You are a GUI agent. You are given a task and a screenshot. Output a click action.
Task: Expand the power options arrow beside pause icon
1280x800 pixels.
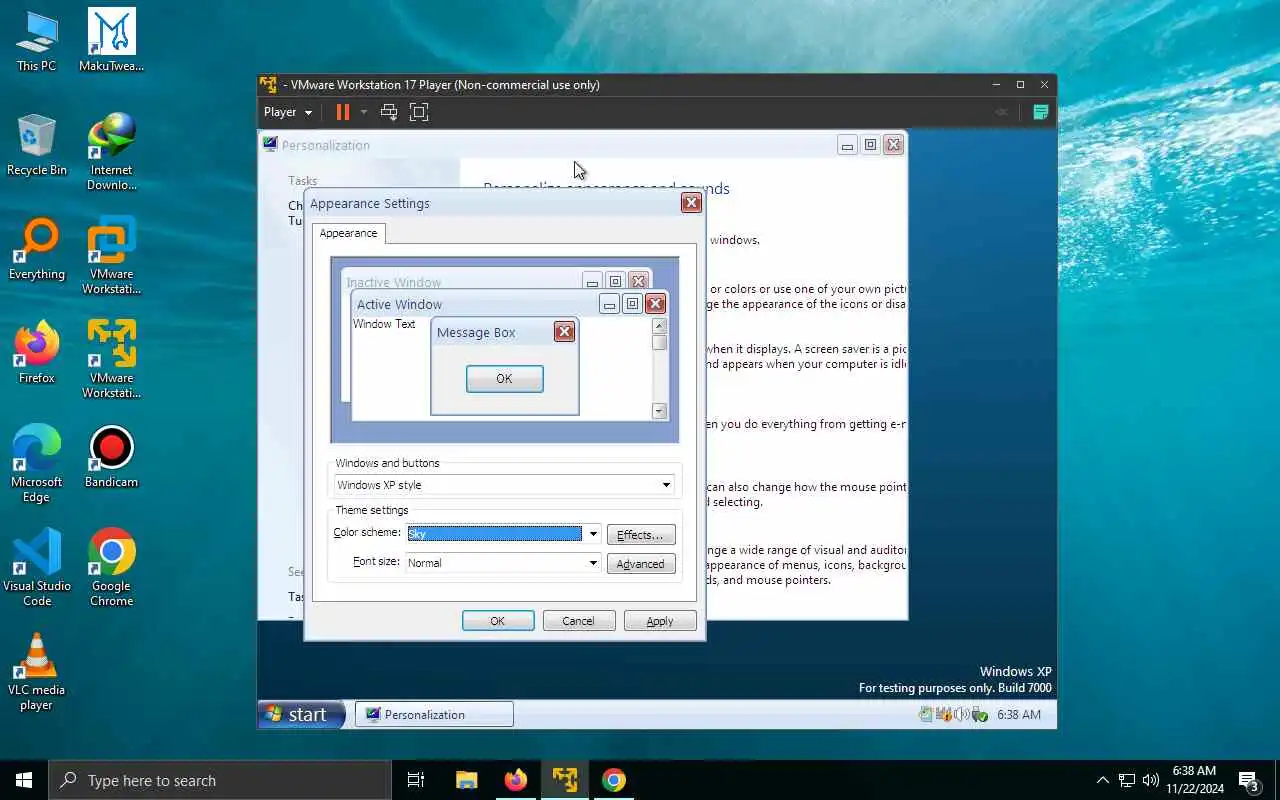coord(364,112)
